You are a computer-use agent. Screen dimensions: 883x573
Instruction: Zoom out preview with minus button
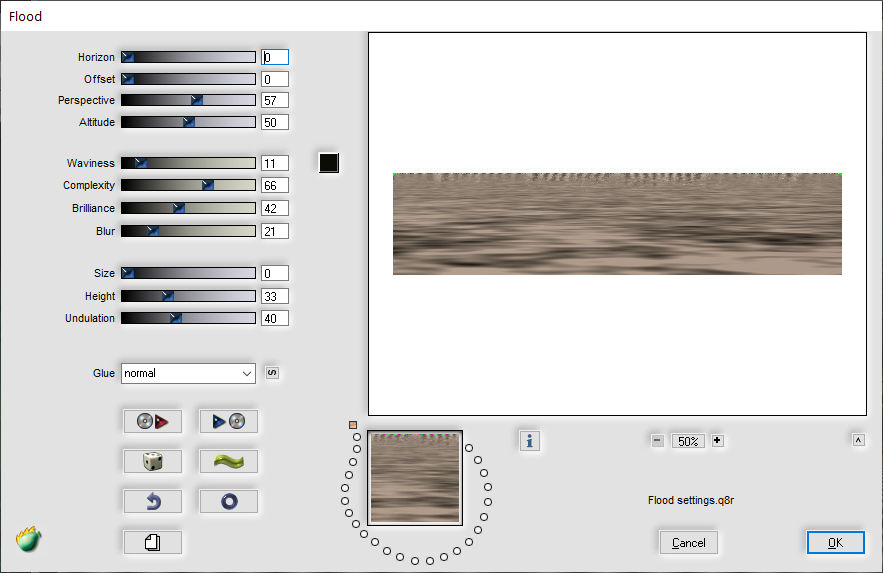tap(658, 441)
